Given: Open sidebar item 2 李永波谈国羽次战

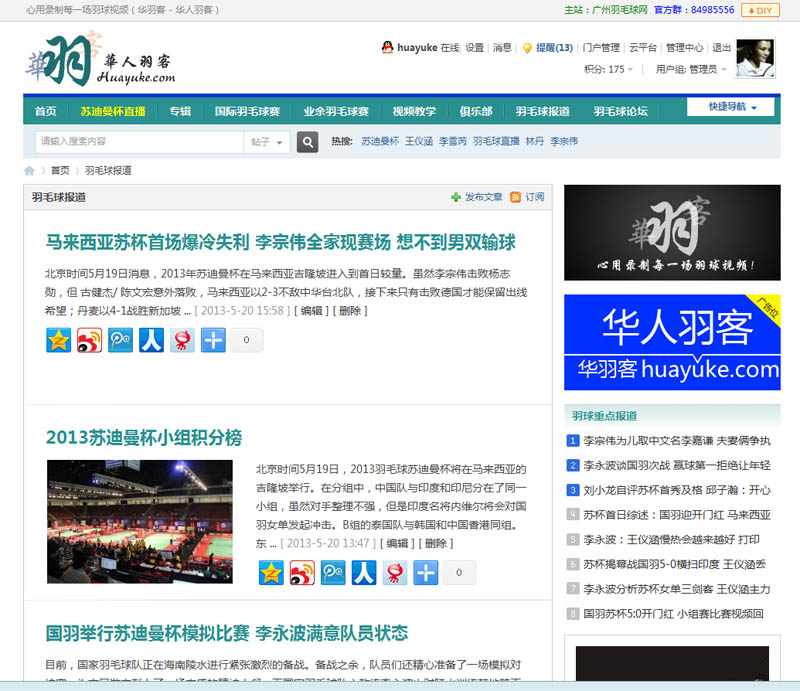Looking at the screenshot, I should (677, 465).
